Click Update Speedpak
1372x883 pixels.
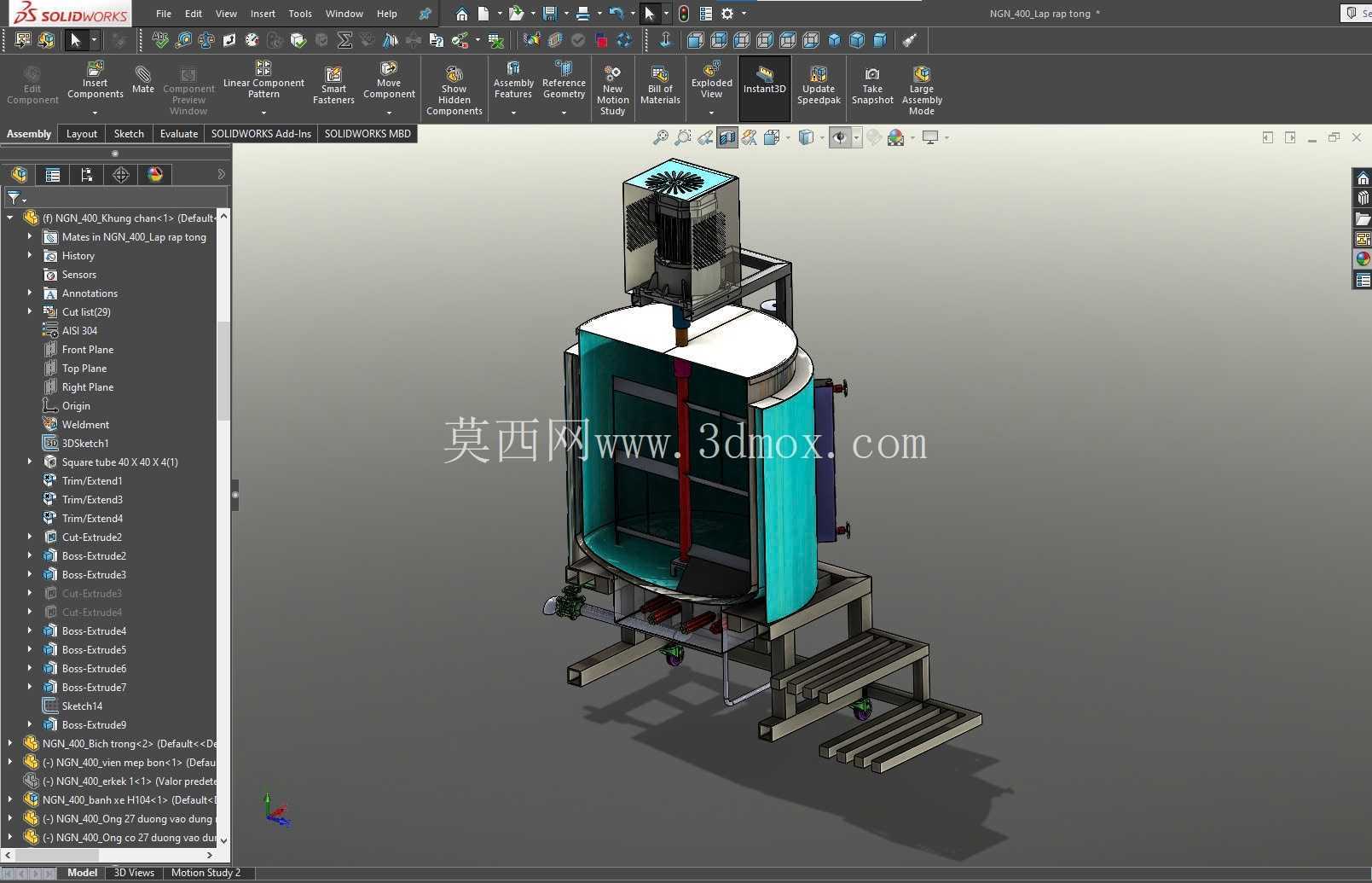(819, 85)
